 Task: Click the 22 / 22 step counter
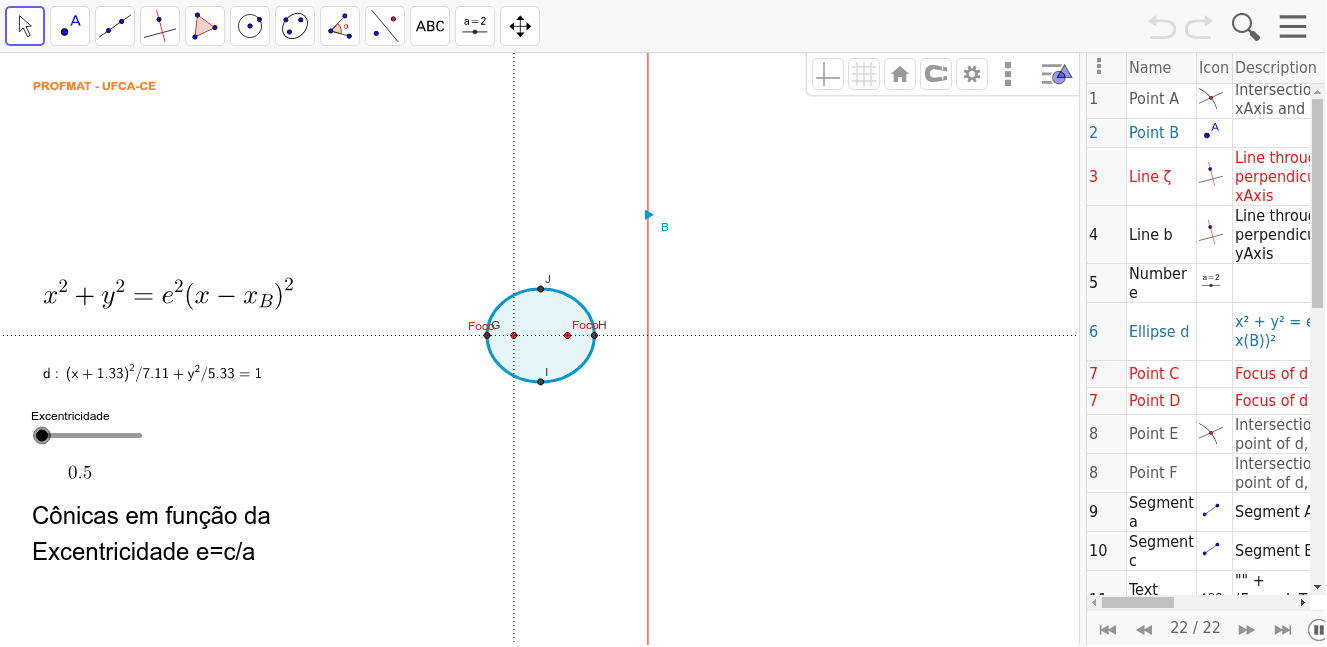1195,628
